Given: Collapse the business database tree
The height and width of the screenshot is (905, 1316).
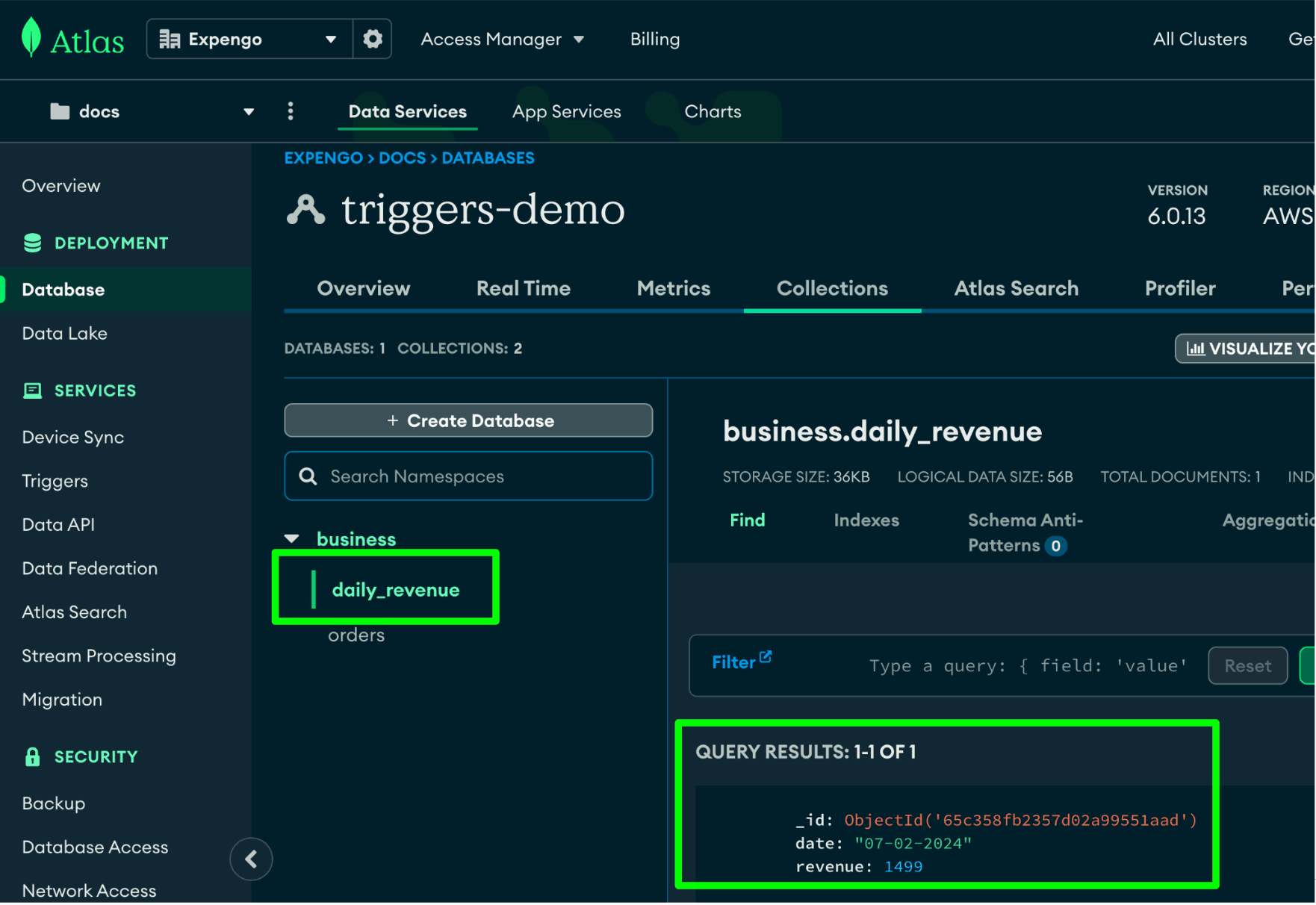Looking at the screenshot, I should click(x=292, y=539).
